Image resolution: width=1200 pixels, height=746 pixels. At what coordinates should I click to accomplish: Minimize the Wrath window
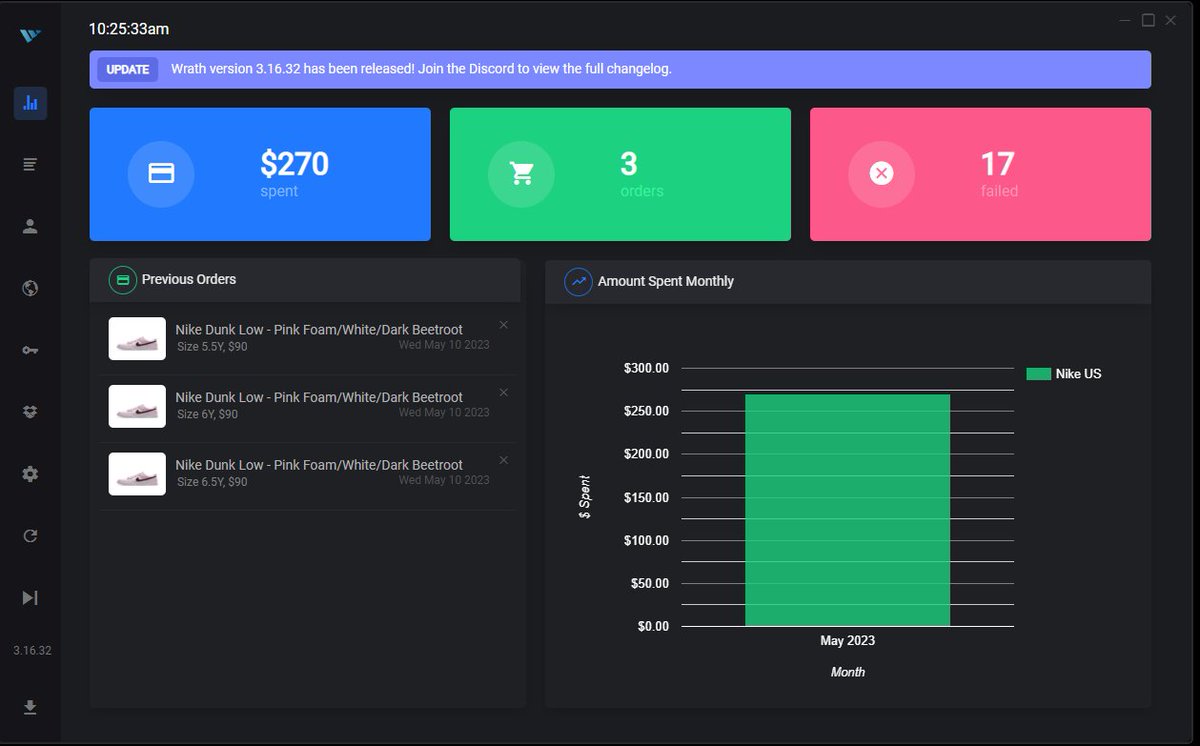coord(1126,20)
